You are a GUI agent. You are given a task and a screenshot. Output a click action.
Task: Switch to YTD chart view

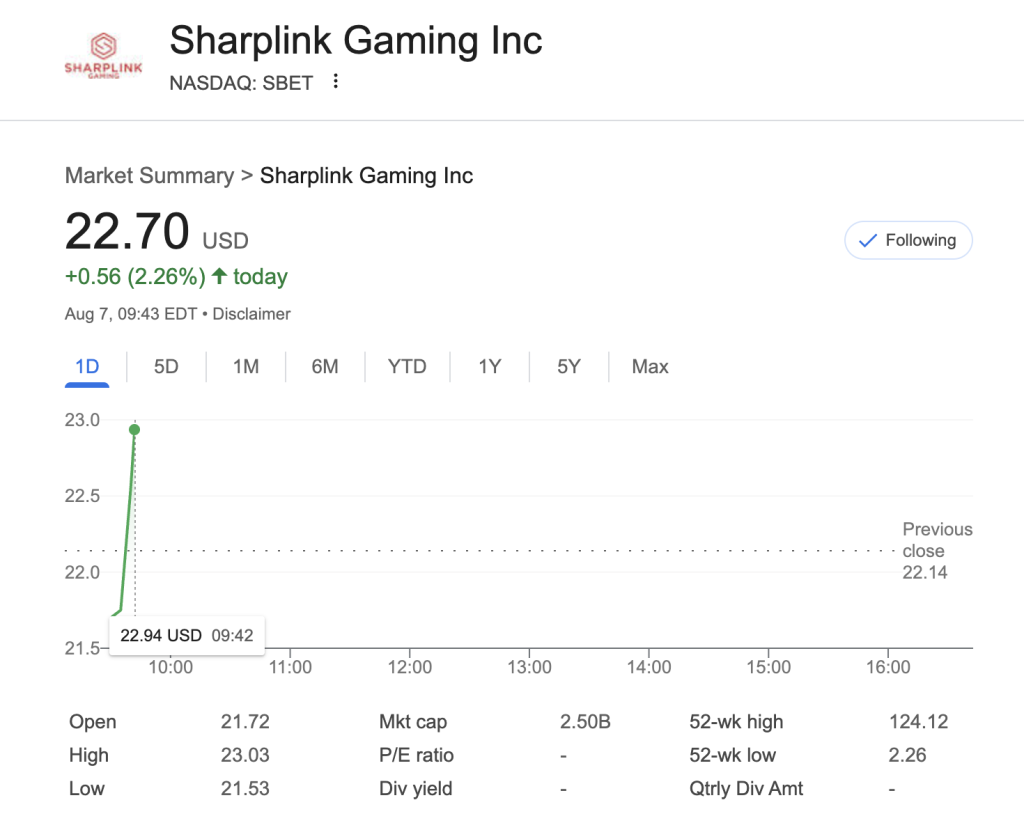(407, 367)
